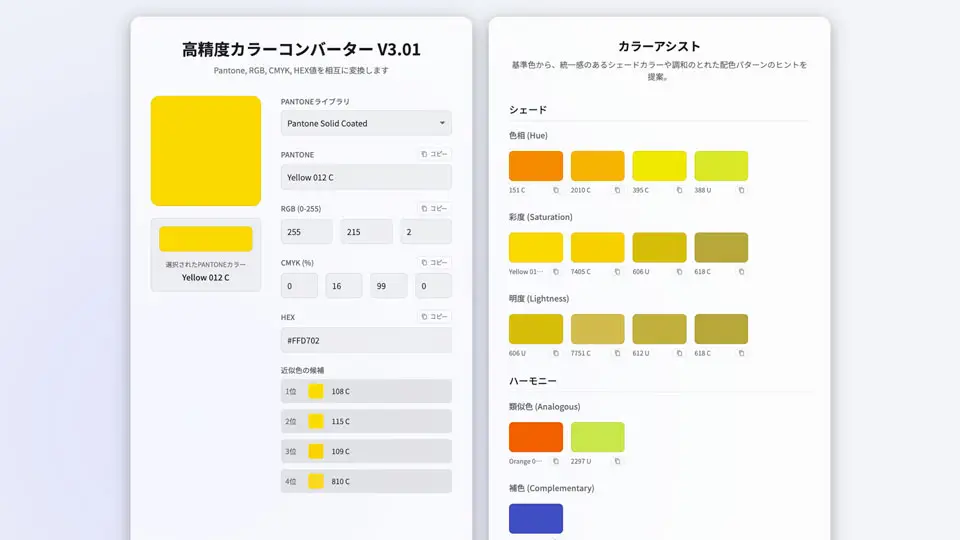The width and height of the screenshot is (960, 540).
Task: Copy the 2297 U color code icon
Action: coord(617,462)
